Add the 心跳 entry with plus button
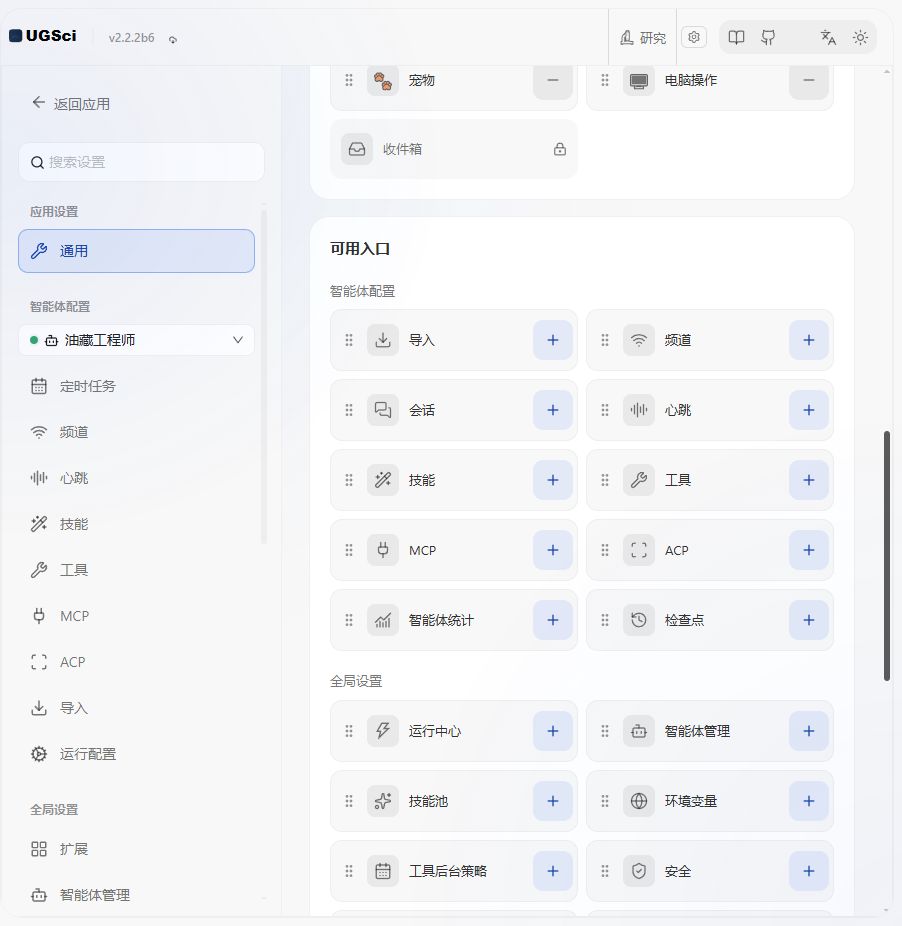This screenshot has width=902, height=926. pyautogui.click(x=809, y=410)
